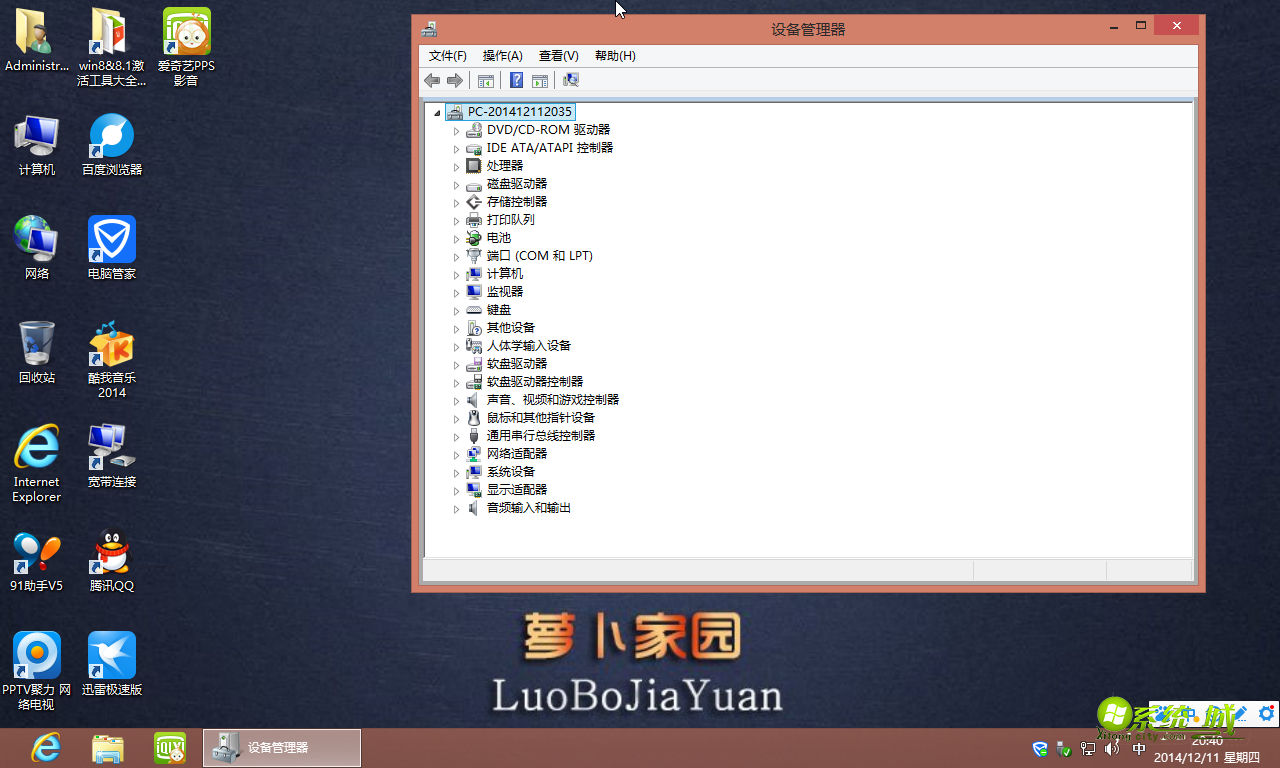
Task: Click the 设备管理器 taskbar button
Action: (x=280, y=747)
